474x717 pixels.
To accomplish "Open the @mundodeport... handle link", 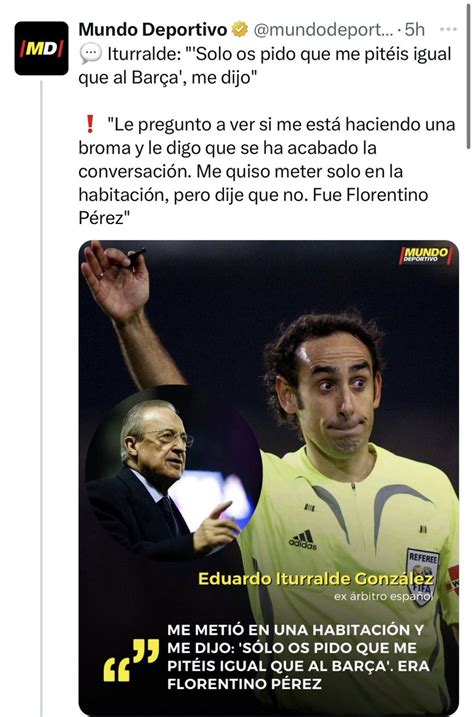I will coord(323,30).
